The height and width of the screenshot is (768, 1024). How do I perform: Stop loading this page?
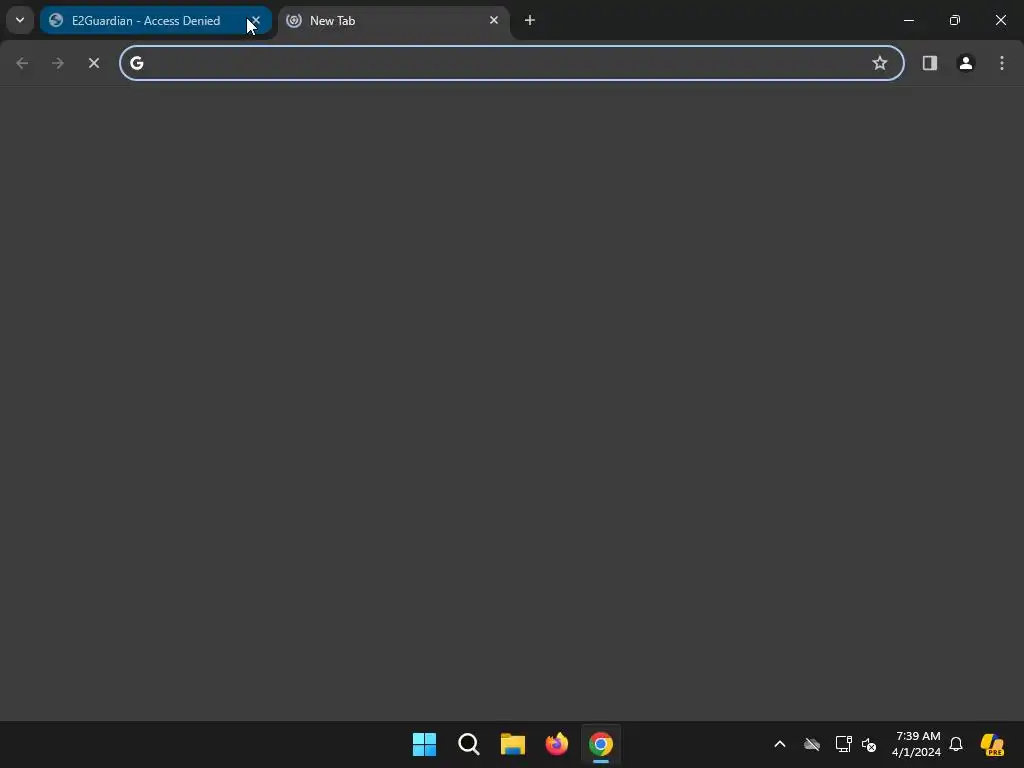pyautogui.click(x=94, y=63)
